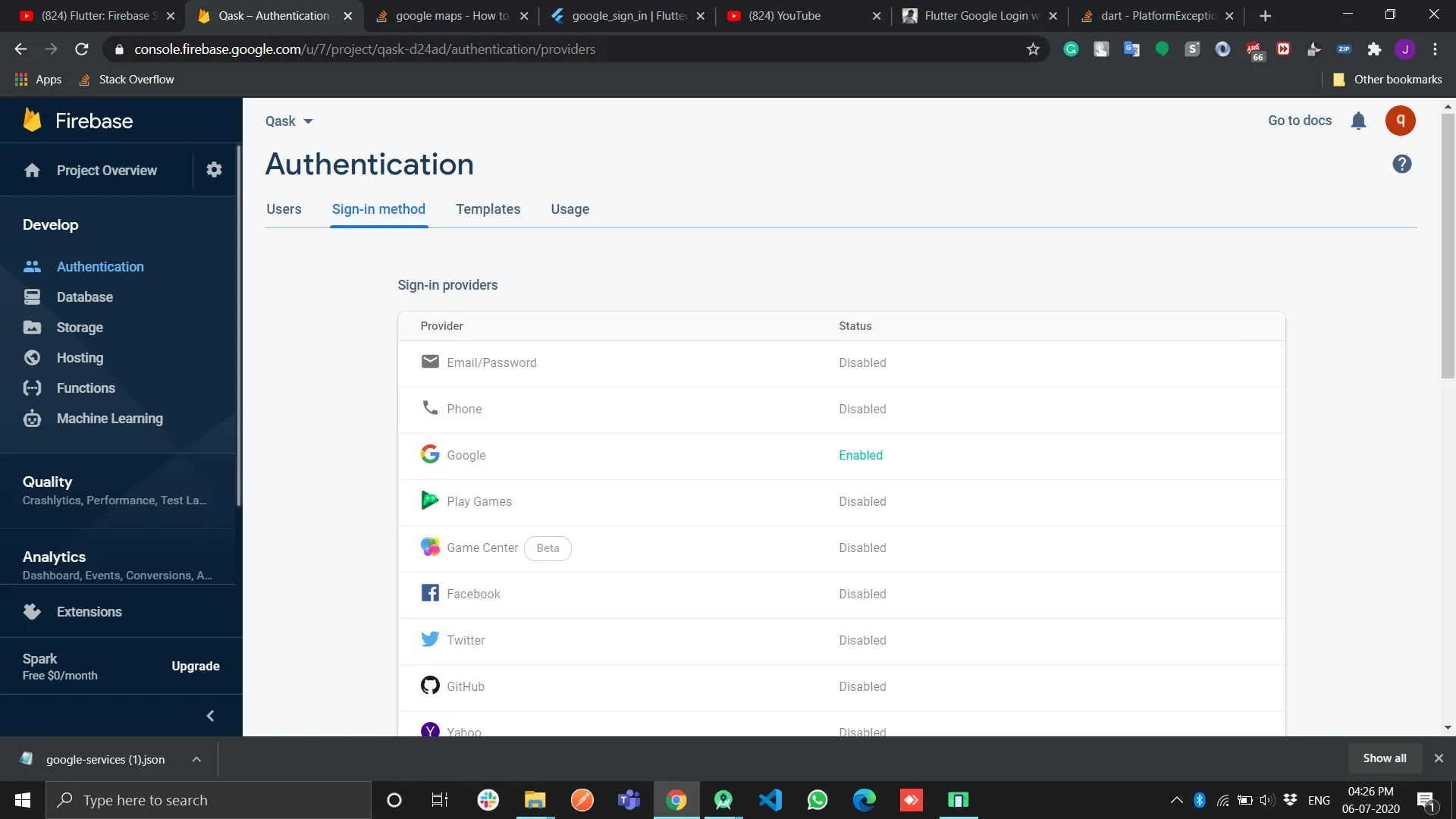Switch to the Users tab
This screenshot has width=1456, height=819.
pyautogui.click(x=284, y=209)
